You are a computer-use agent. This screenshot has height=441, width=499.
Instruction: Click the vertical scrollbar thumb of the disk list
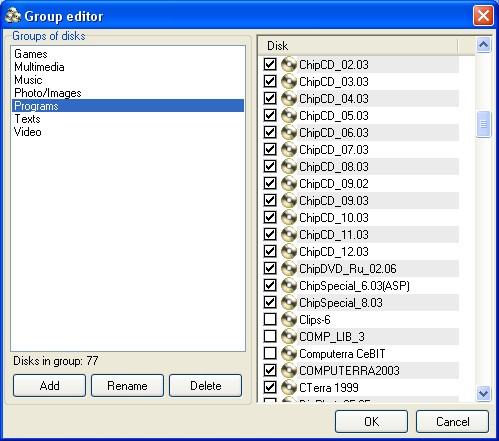pyautogui.click(x=483, y=124)
